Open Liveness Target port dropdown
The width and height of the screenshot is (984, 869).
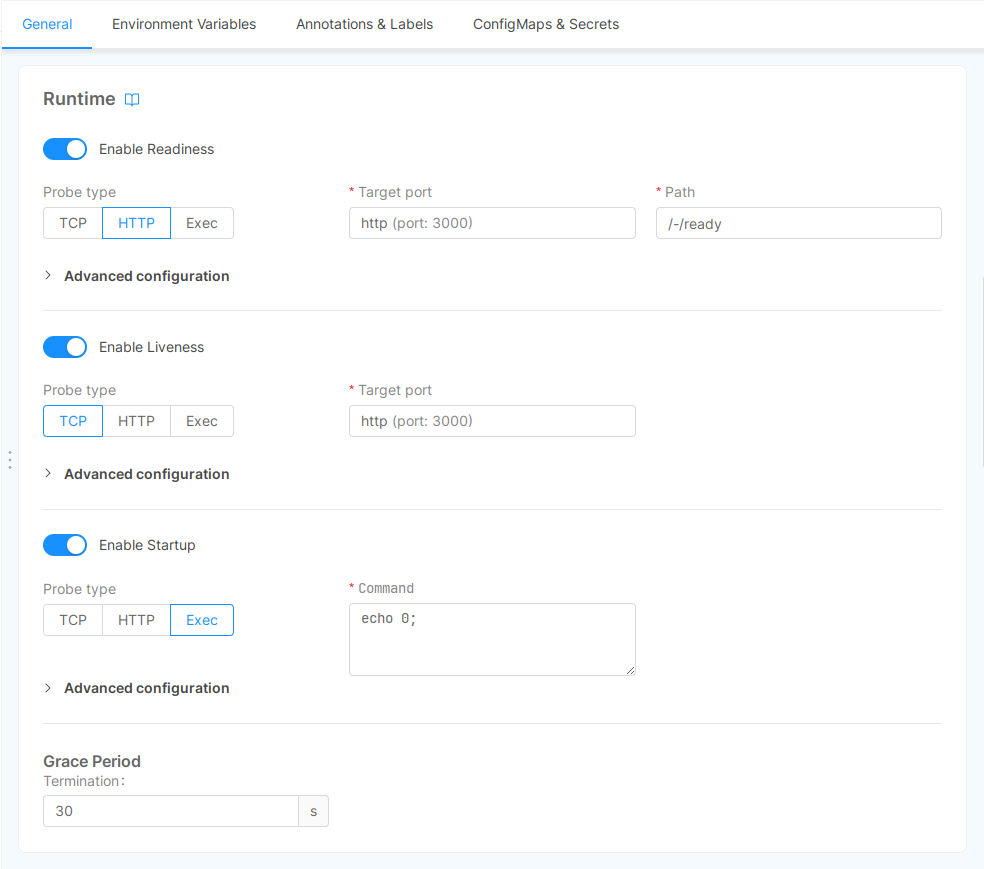[x=492, y=421]
